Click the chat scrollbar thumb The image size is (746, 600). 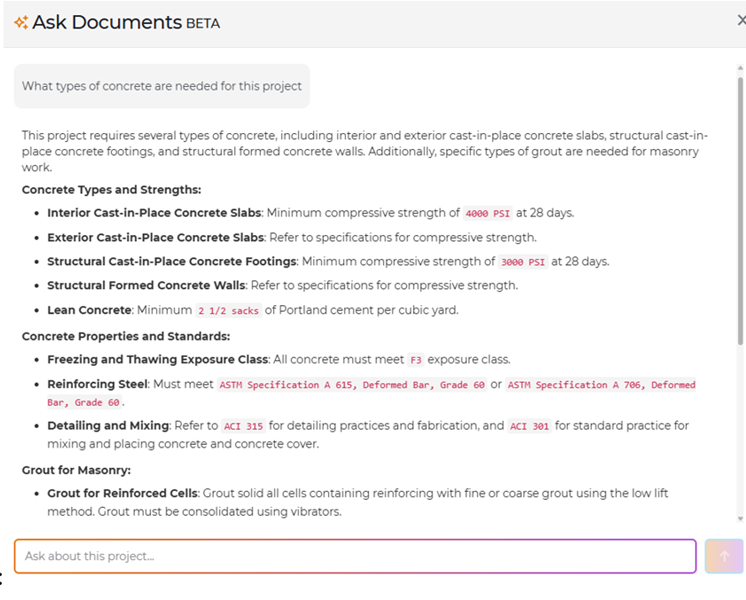(x=740, y=210)
